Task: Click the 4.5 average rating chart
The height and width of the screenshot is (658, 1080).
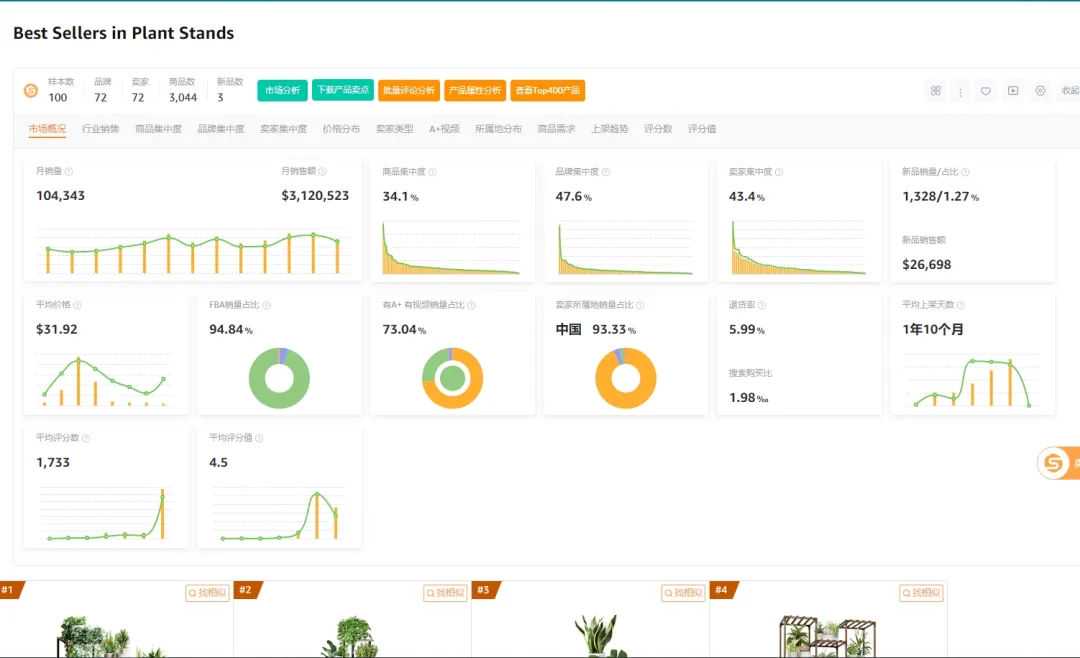Action: [x=278, y=513]
